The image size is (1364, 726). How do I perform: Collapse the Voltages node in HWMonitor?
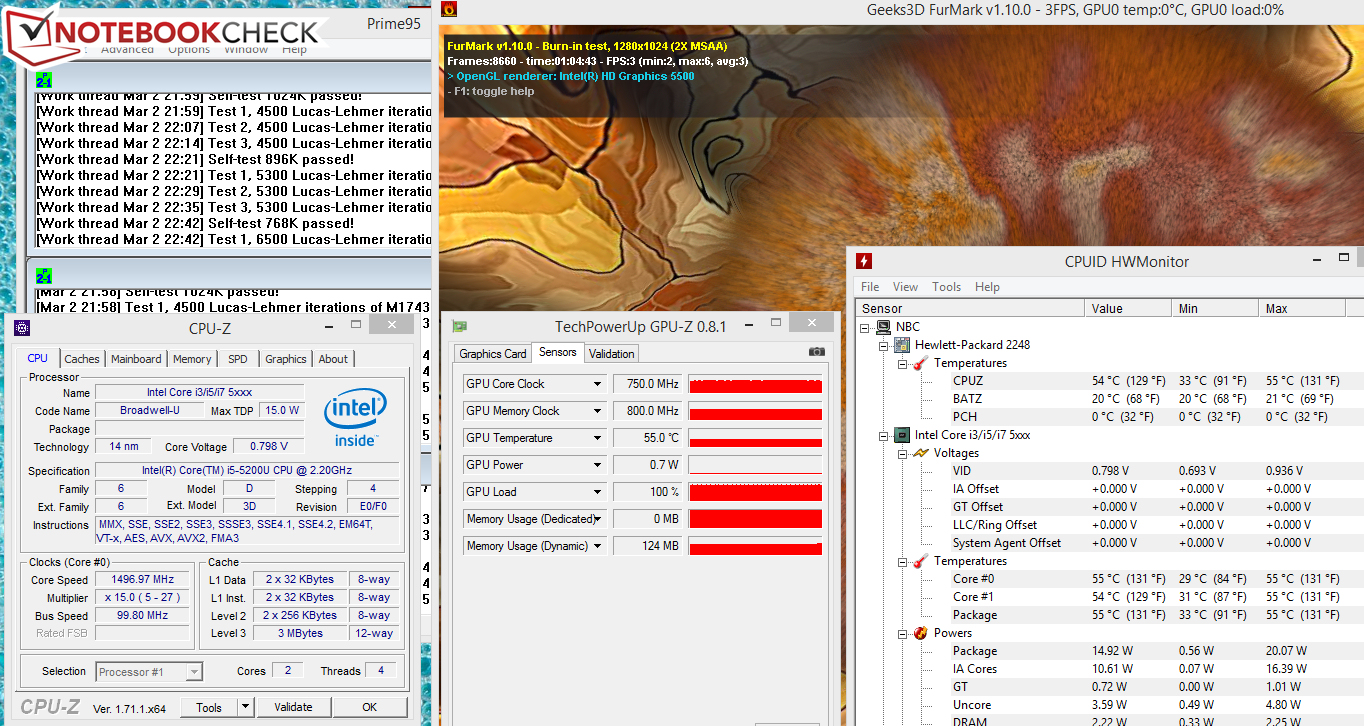[901, 453]
